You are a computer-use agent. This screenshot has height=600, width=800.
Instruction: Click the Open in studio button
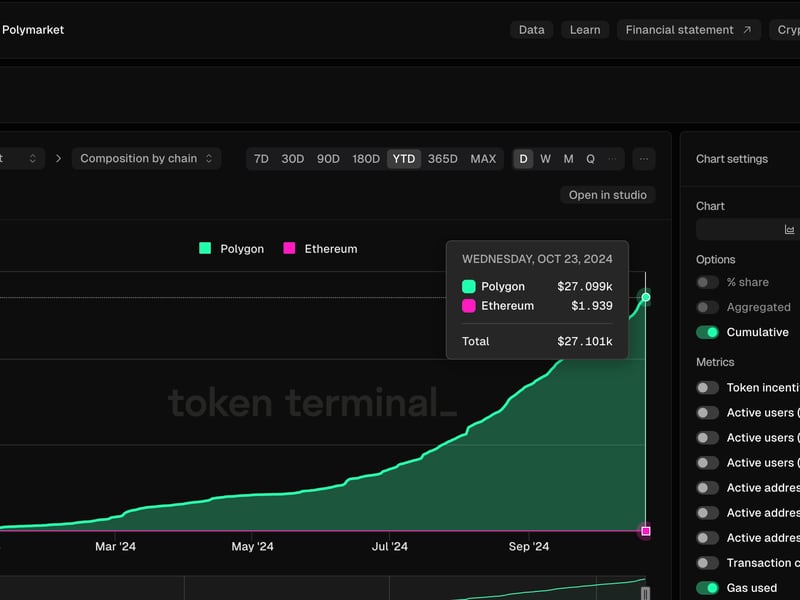[608, 194]
